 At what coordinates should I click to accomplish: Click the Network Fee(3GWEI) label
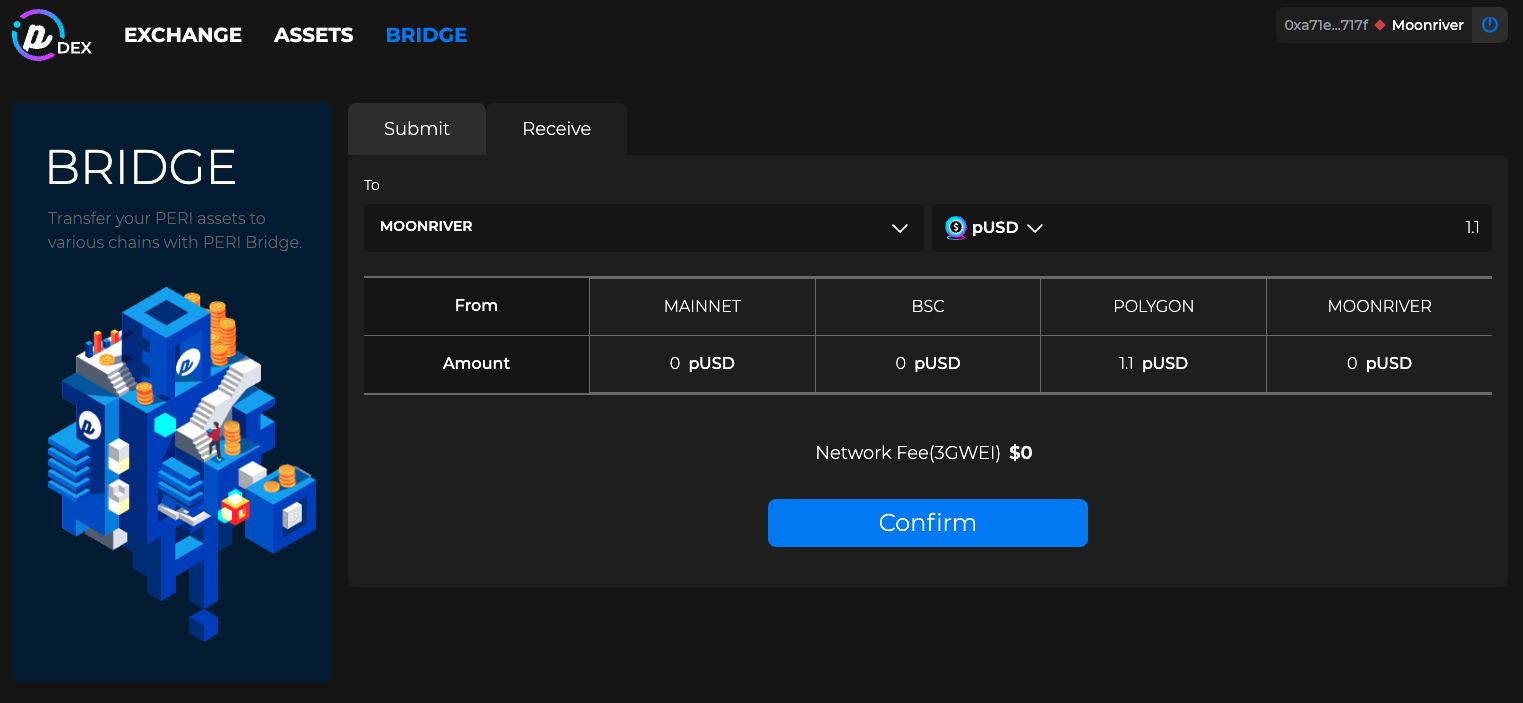908,453
